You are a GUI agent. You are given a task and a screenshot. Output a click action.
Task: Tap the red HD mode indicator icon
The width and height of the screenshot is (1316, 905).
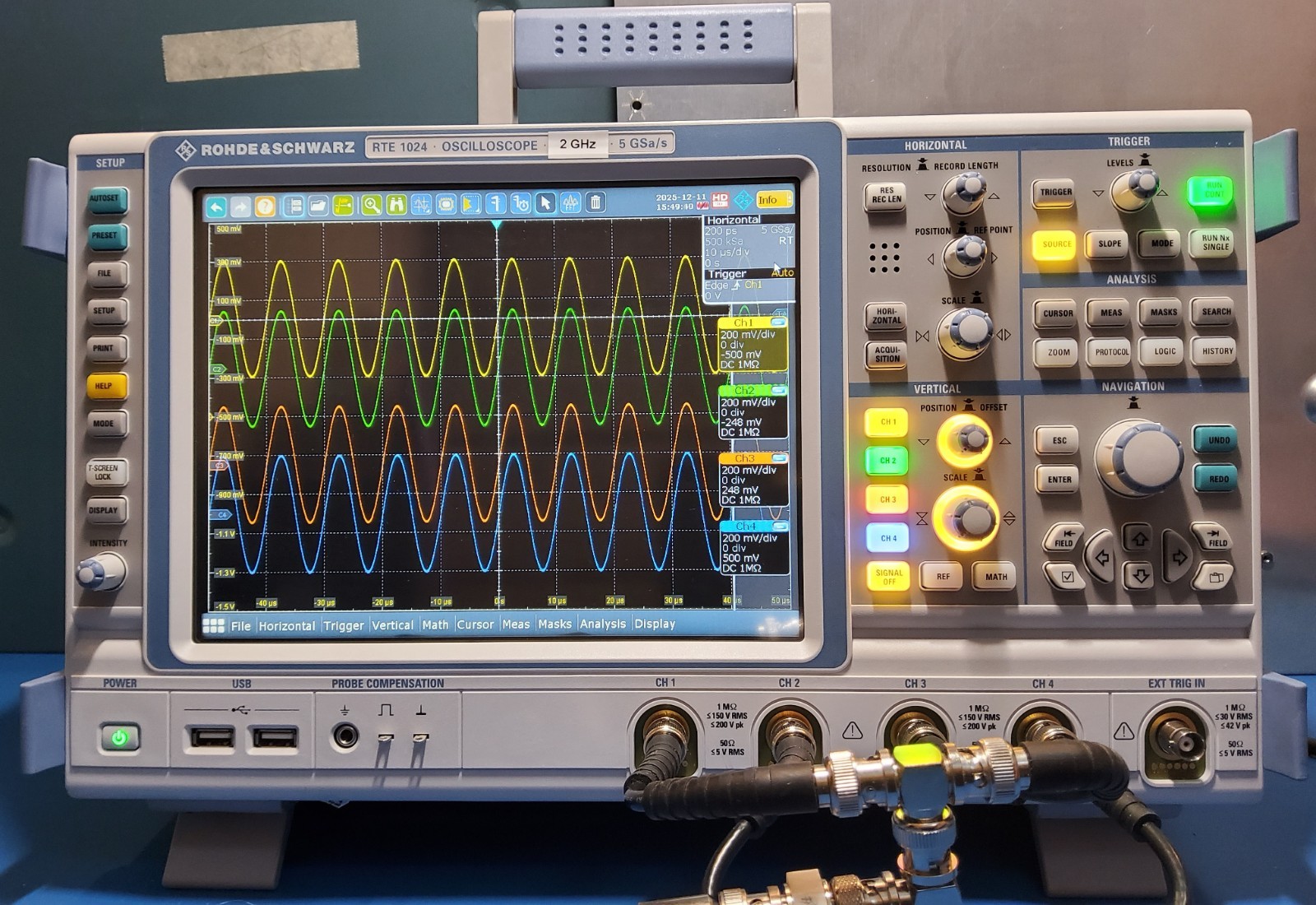pos(720,200)
